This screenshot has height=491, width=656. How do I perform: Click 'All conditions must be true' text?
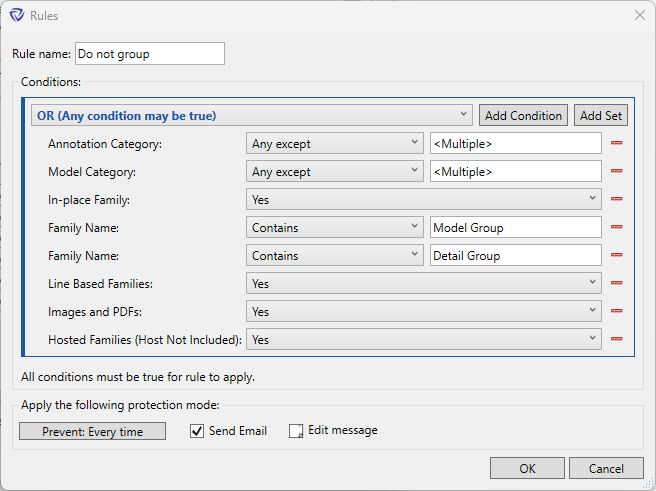click(x=138, y=377)
